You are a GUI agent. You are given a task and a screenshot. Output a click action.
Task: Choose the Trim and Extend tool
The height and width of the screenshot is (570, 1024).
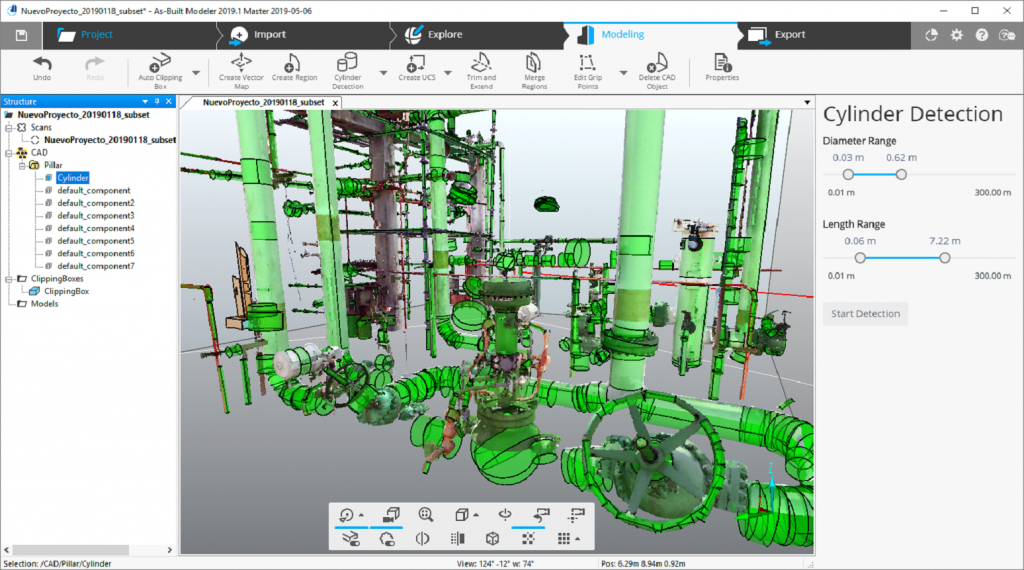pyautogui.click(x=481, y=71)
